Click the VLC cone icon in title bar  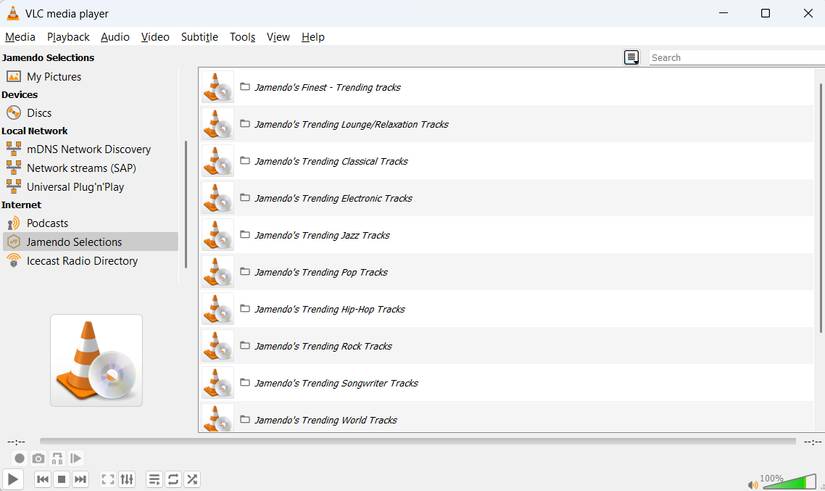click(x=13, y=13)
